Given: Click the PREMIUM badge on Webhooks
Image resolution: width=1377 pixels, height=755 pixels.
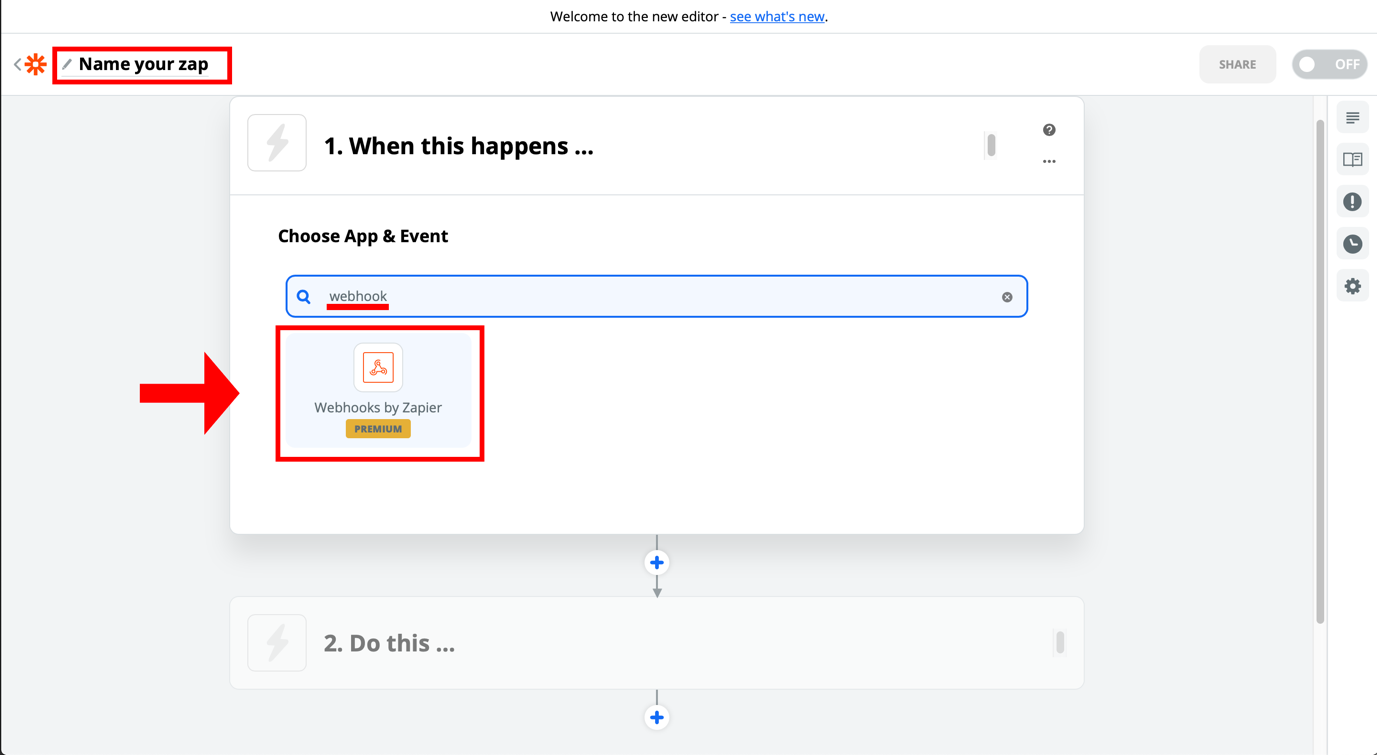Looking at the screenshot, I should (x=378, y=429).
